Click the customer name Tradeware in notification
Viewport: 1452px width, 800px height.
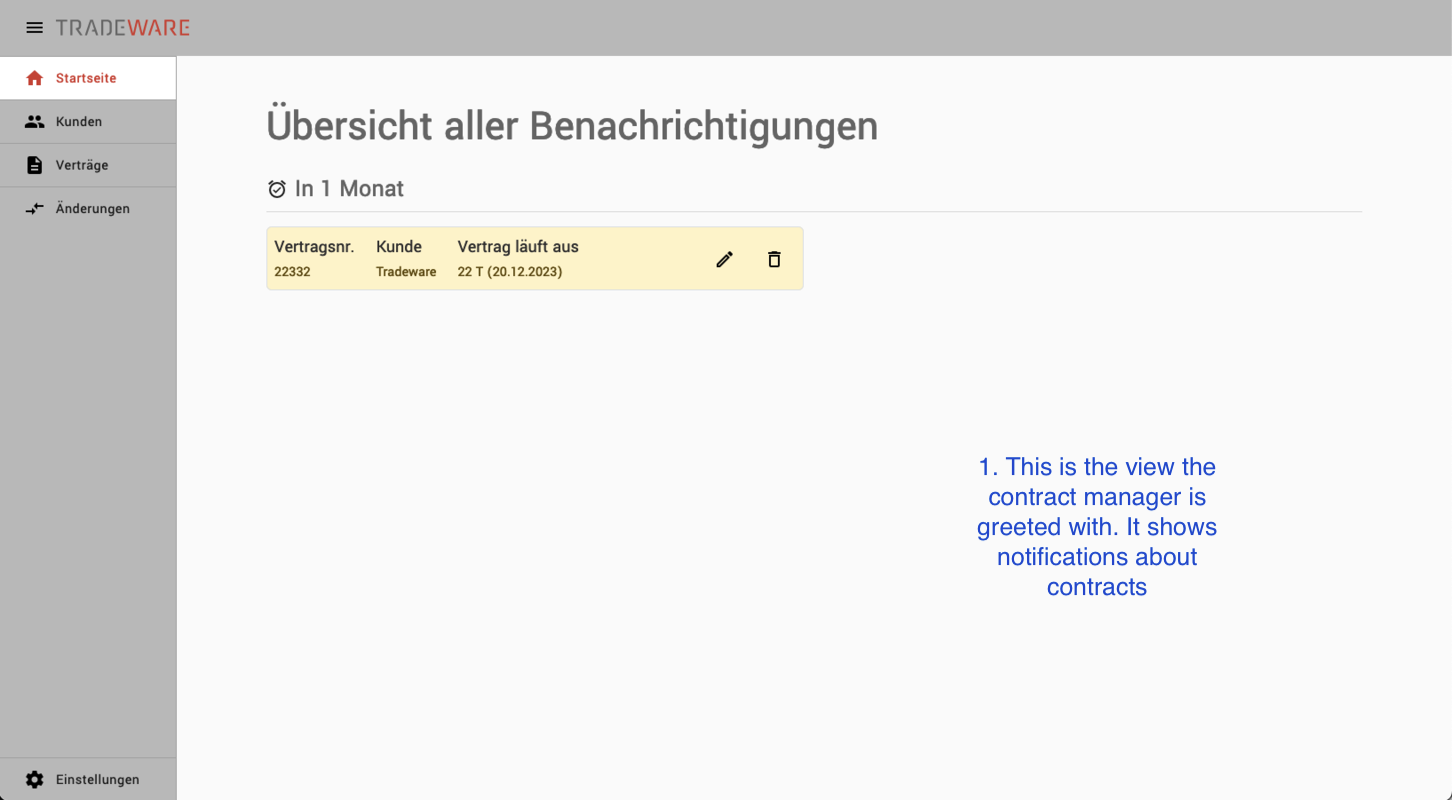pyautogui.click(x=406, y=272)
